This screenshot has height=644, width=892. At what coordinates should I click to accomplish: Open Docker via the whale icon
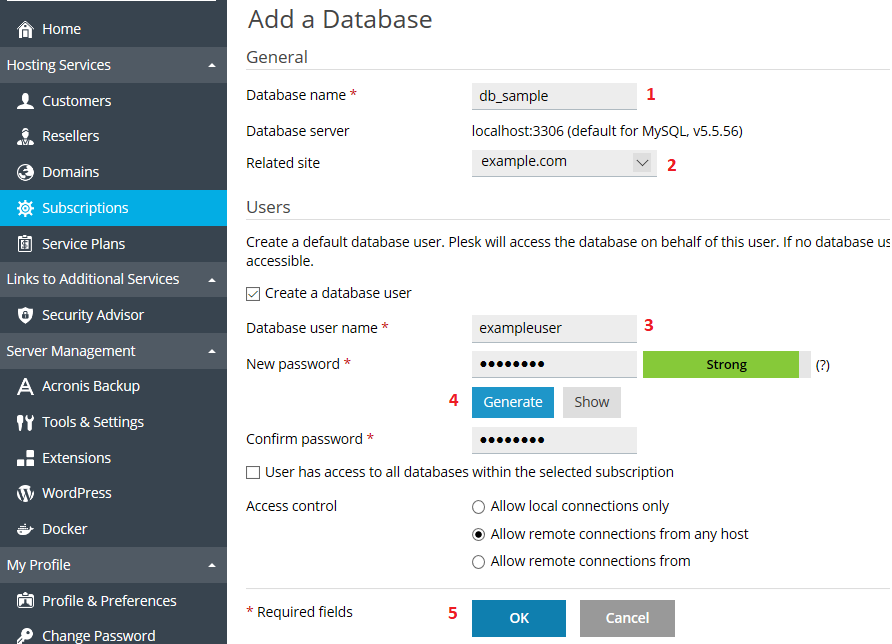25,529
